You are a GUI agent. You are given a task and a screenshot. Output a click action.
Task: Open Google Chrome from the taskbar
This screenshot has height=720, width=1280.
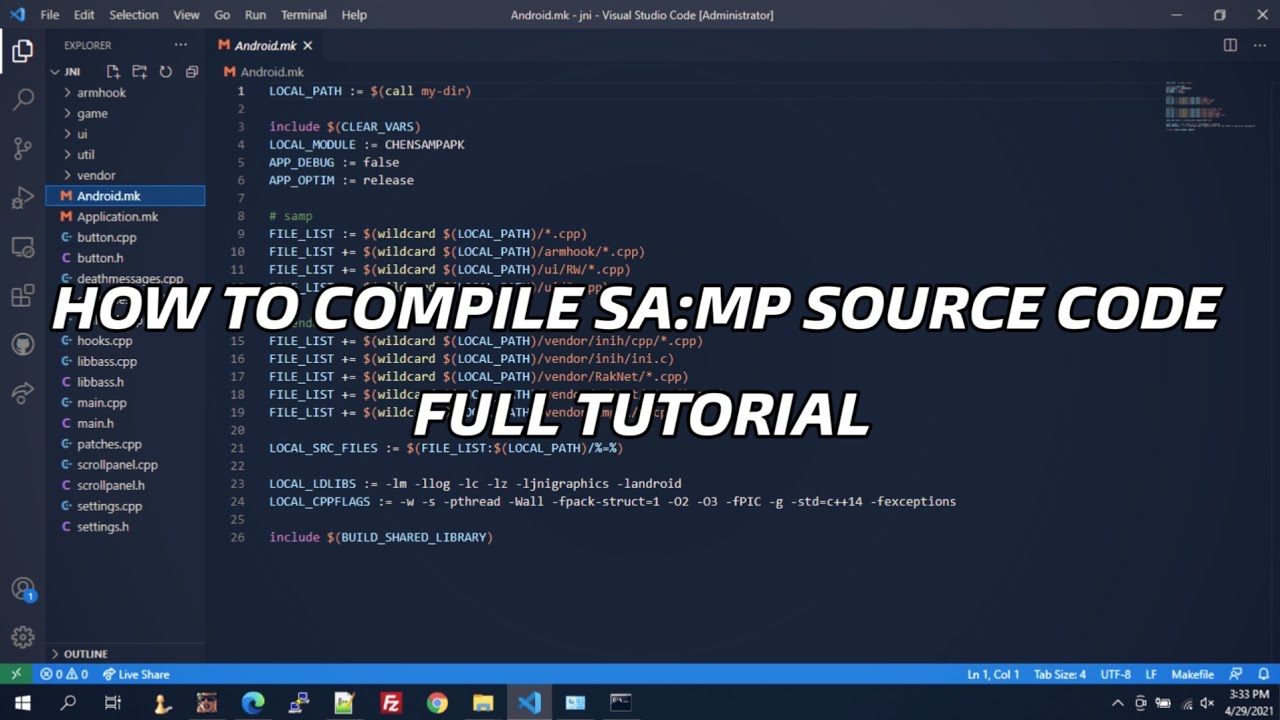(437, 703)
